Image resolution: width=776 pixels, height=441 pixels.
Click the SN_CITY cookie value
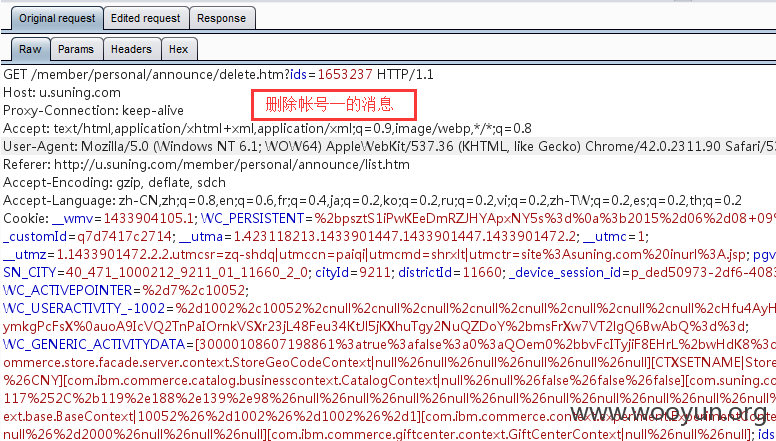[187, 273]
